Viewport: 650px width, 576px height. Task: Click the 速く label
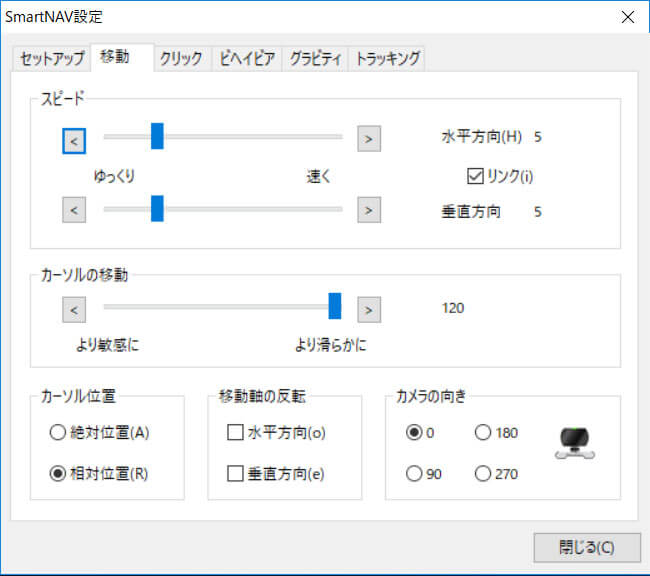tap(318, 176)
